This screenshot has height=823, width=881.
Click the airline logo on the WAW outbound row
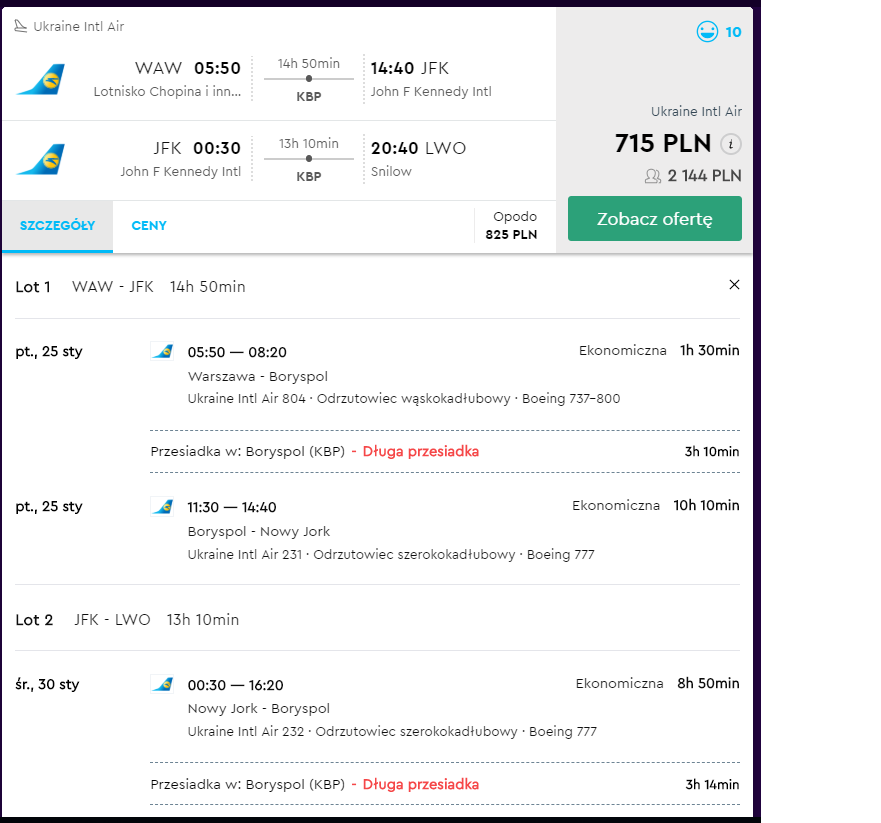pyautogui.click(x=40, y=79)
